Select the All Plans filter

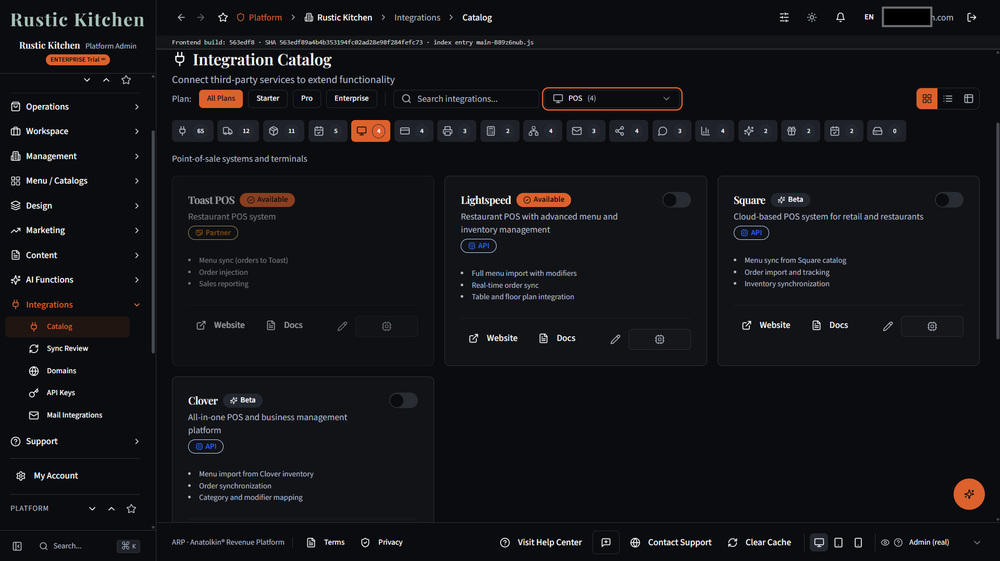221,98
